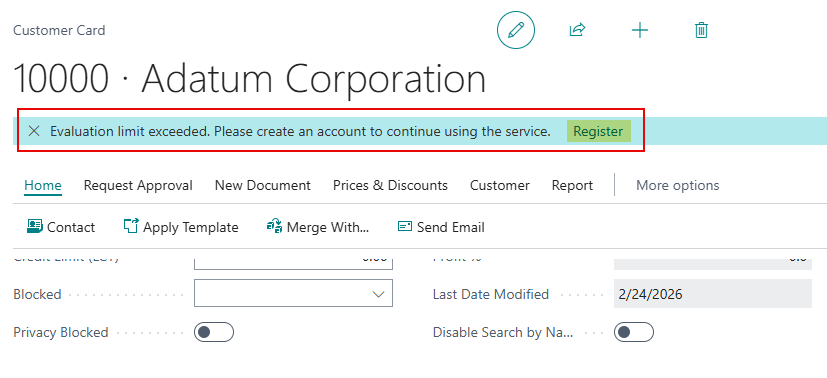Open the Prices & Discounts menu

[x=390, y=186]
